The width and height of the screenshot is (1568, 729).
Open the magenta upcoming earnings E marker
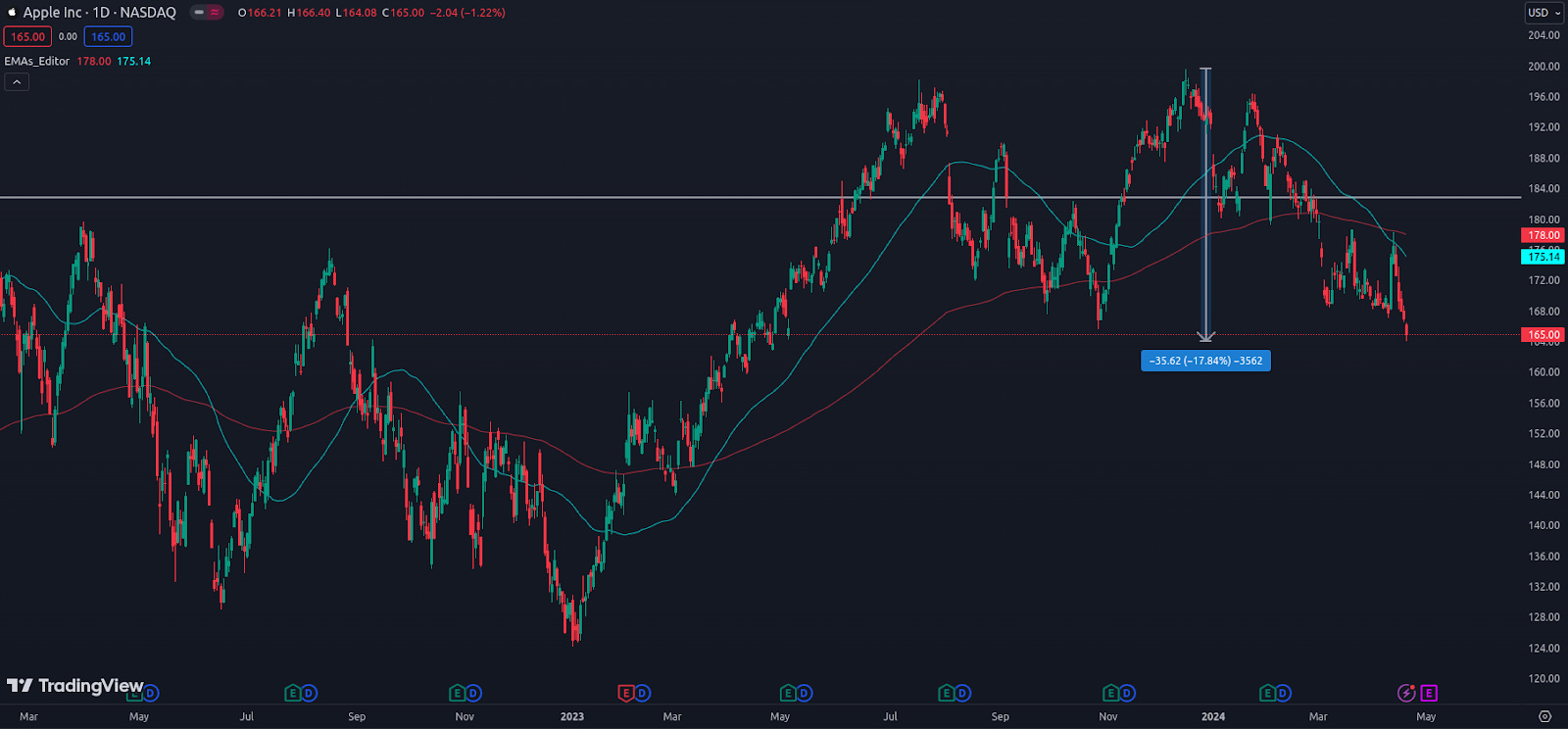(1429, 693)
